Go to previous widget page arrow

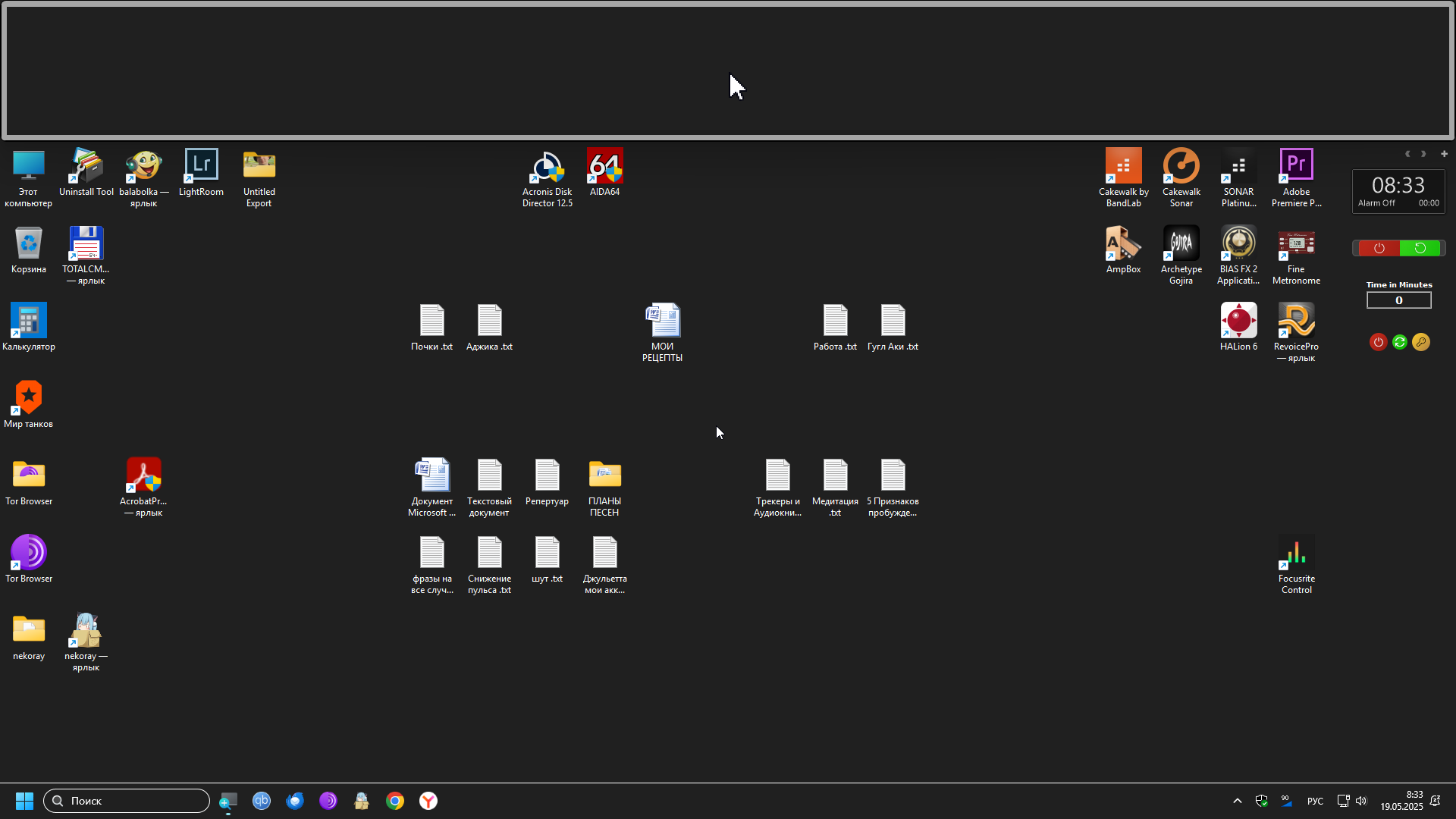(1407, 154)
